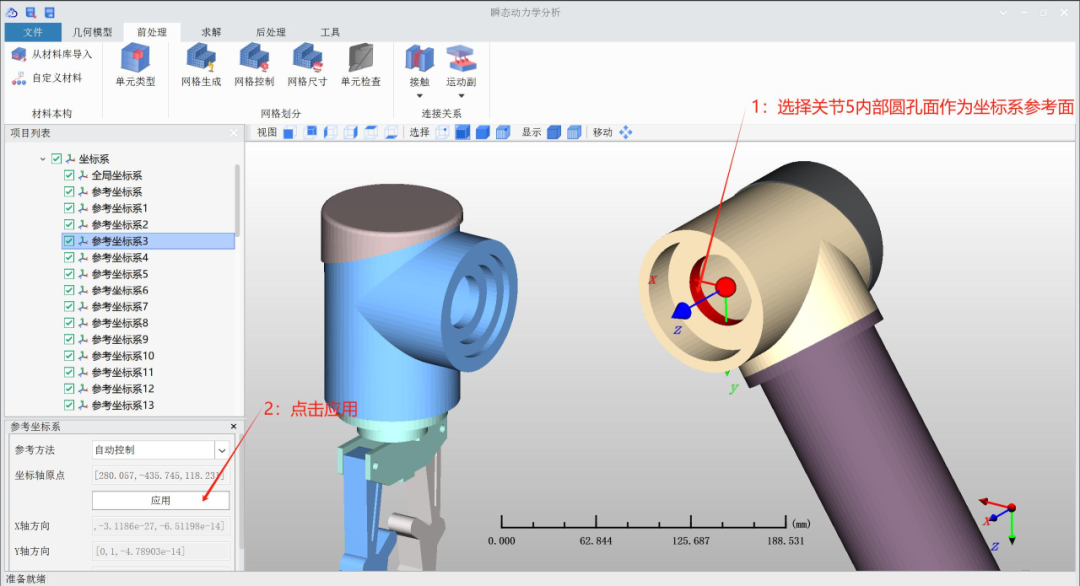Click the 运动副 kinematic joint icon
The width and height of the screenshot is (1080, 586).
click(x=461, y=59)
